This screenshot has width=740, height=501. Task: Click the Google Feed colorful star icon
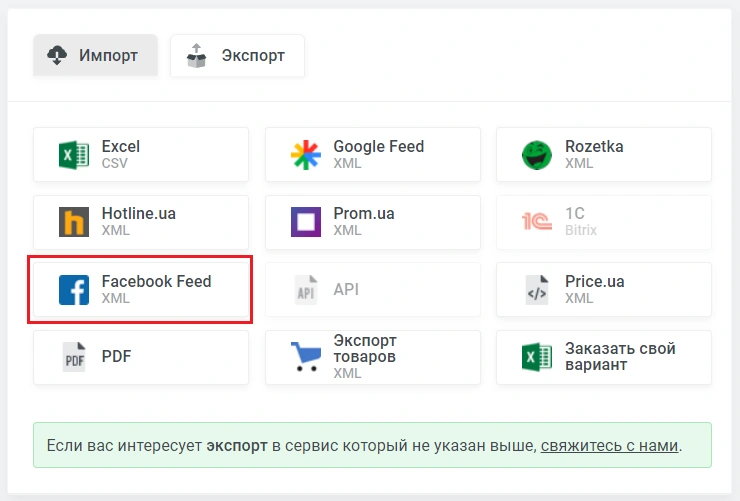(x=306, y=155)
